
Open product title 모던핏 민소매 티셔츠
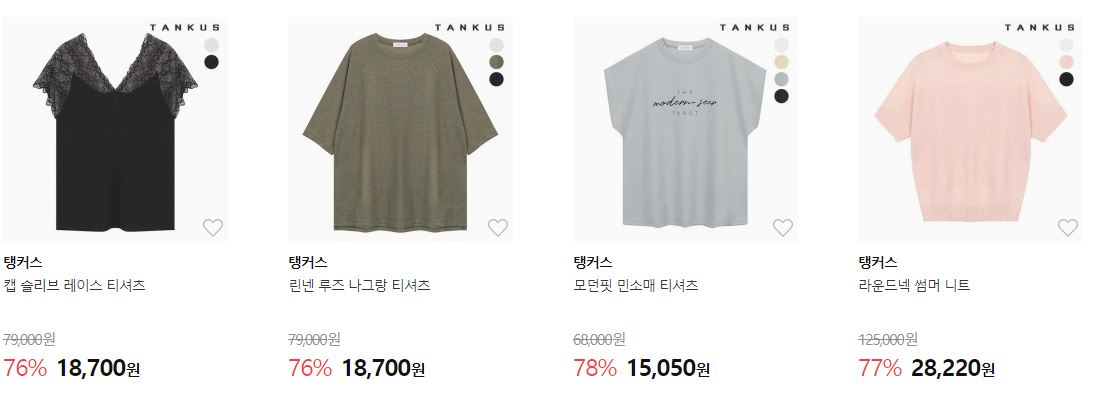[636, 286]
